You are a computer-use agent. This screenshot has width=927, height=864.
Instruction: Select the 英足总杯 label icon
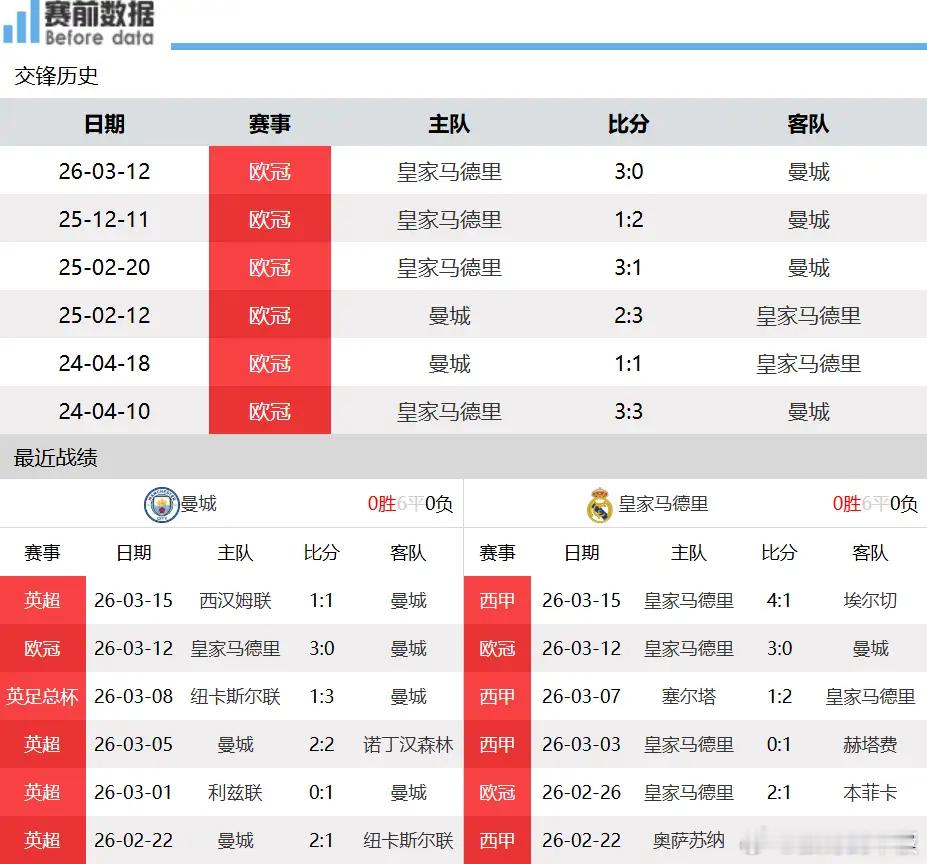tap(42, 697)
